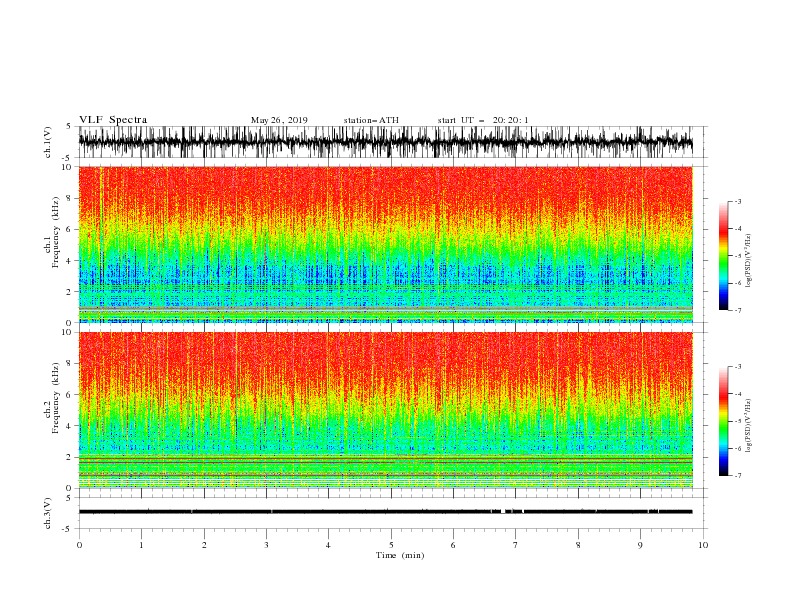Screen dimensions: 792x612
Task: Click the "4" time axis tick label
Action: point(328,545)
